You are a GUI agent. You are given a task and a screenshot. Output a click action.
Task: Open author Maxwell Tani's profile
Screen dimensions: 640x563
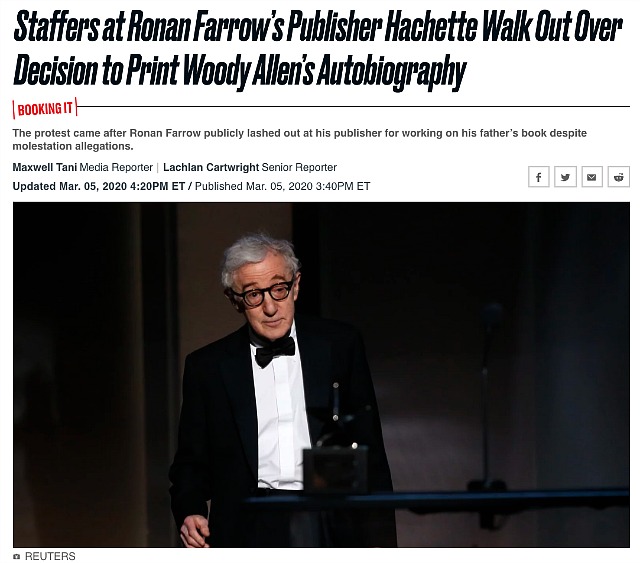(45, 167)
